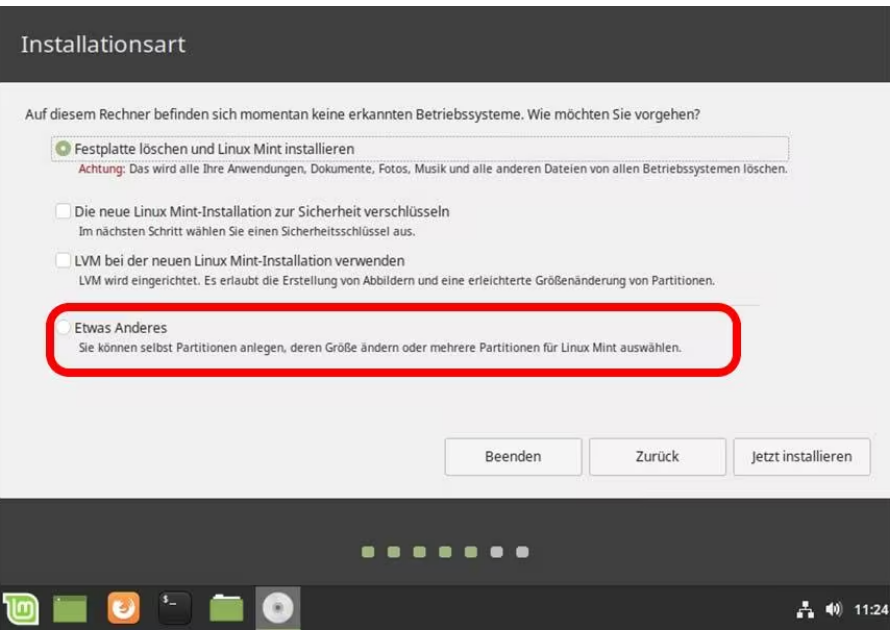Go back with the 'Zurück' button
Screen dimensions: 890x630
(x=657, y=457)
